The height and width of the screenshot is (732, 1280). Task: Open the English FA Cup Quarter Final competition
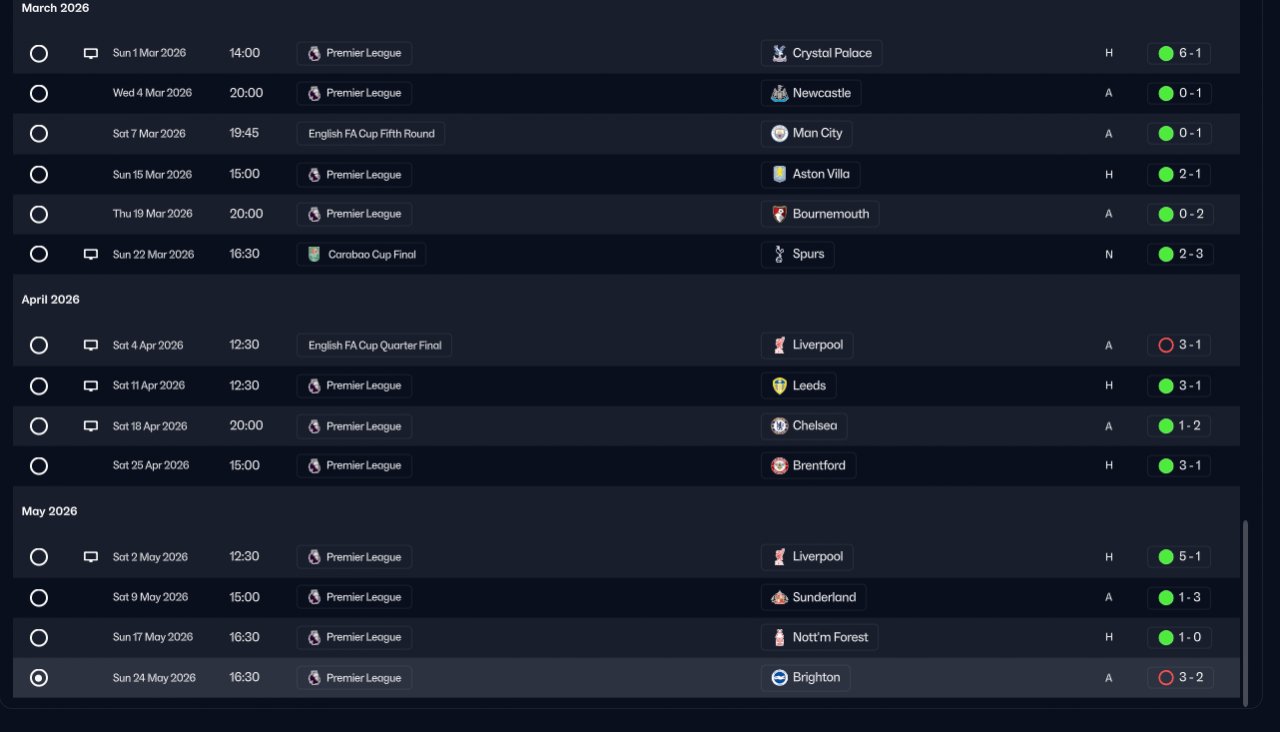click(374, 345)
